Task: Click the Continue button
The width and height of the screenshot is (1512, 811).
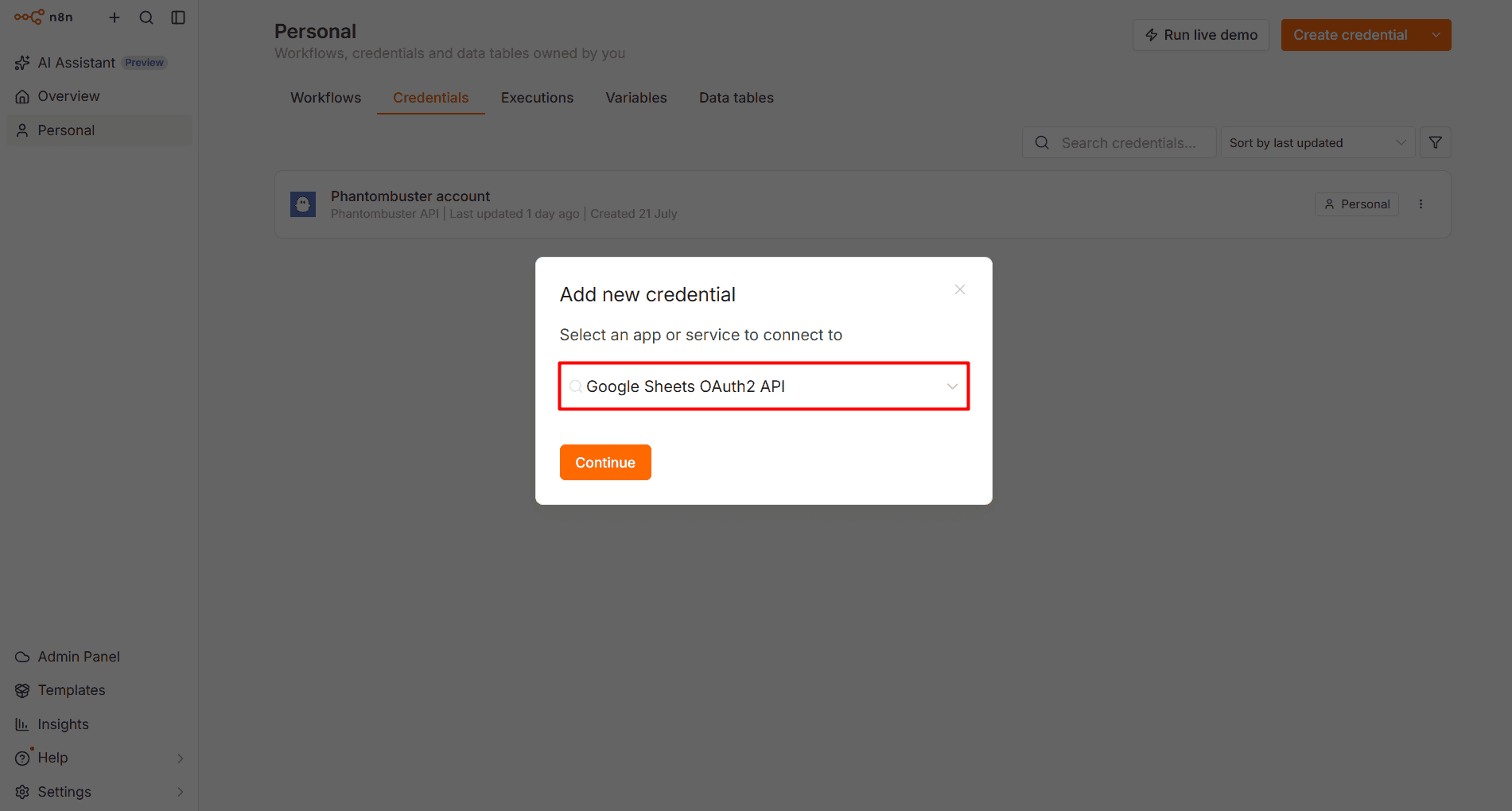Action: point(605,462)
